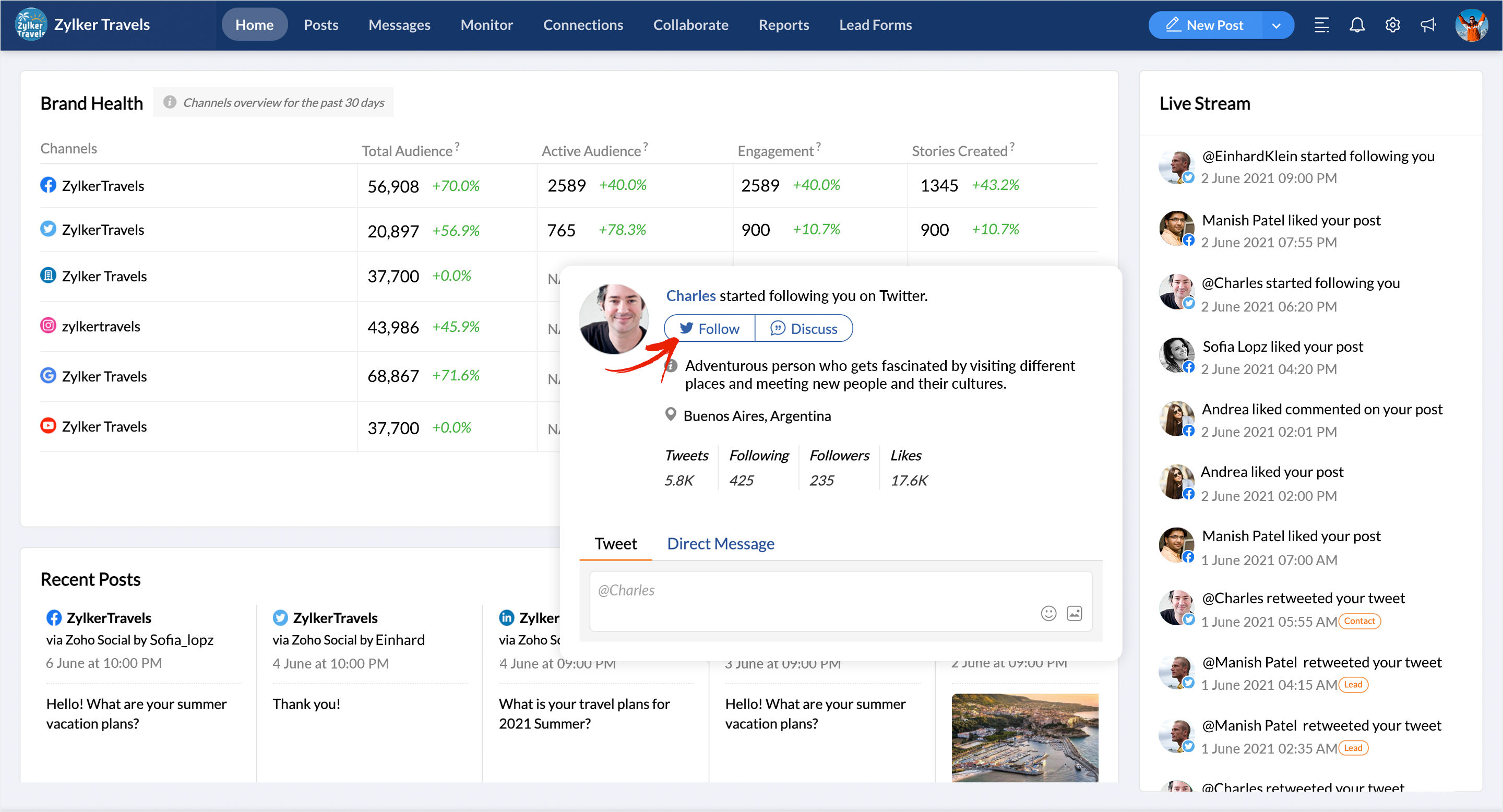Attach image using the picture icon
The height and width of the screenshot is (812, 1503).
(1074, 613)
